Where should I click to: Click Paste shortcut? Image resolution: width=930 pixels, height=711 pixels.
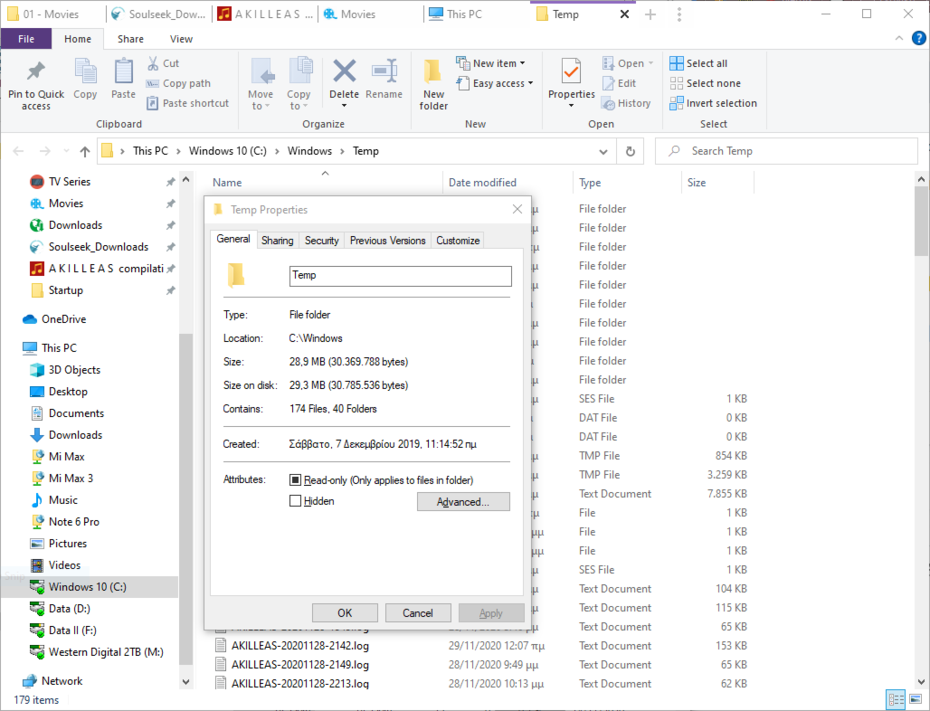click(188, 103)
